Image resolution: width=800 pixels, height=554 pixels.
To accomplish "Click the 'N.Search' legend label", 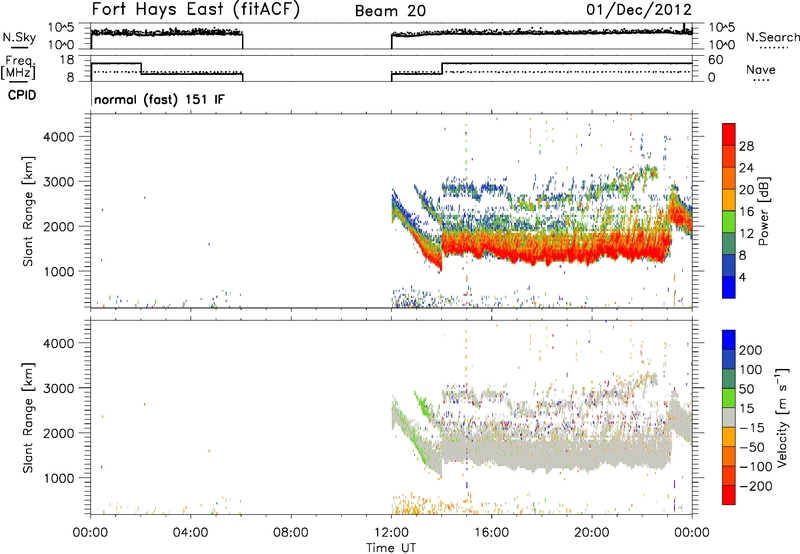I will coord(772,37).
